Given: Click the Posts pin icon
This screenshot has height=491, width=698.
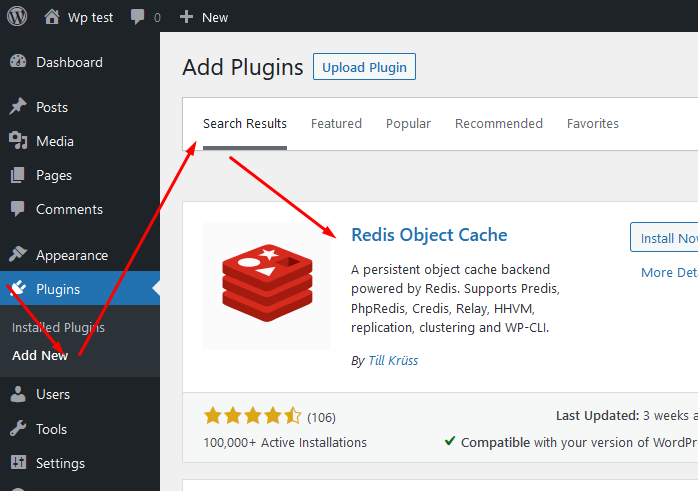Looking at the screenshot, I should pyautogui.click(x=18, y=107).
